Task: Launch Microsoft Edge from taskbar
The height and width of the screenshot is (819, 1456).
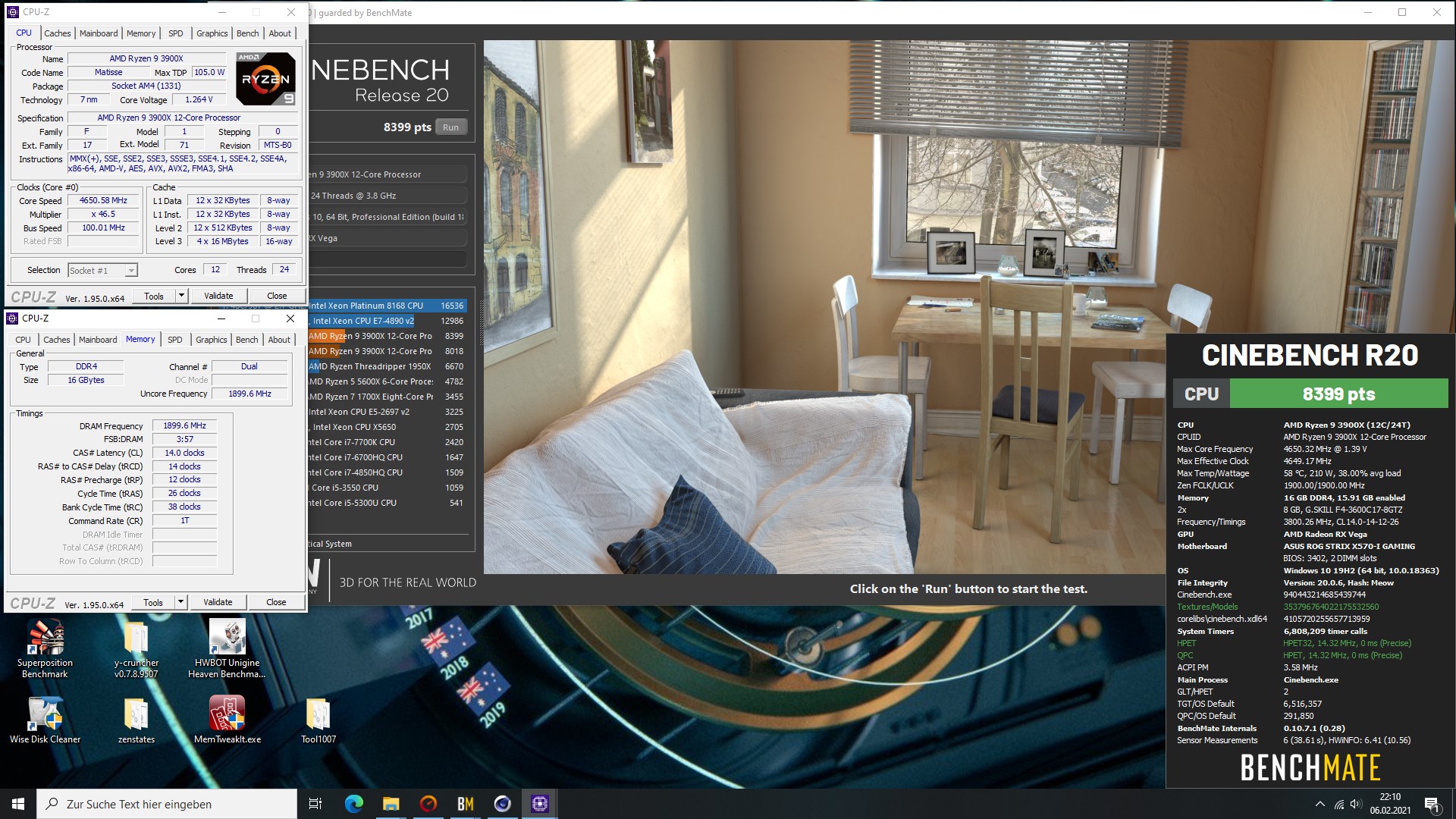Action: (354, 804)
